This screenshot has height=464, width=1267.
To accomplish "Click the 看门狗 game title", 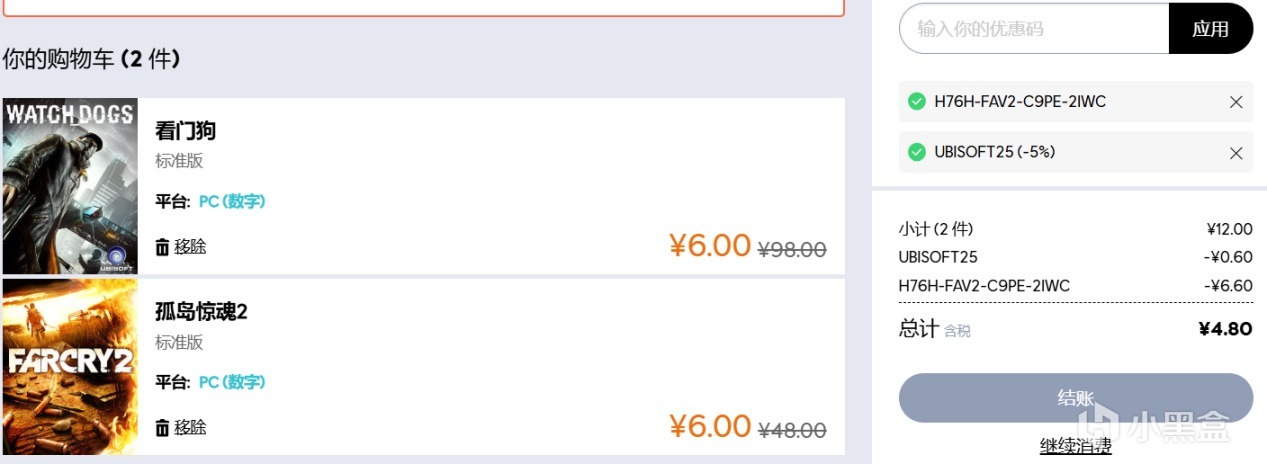I will click(x=186, y=131).
